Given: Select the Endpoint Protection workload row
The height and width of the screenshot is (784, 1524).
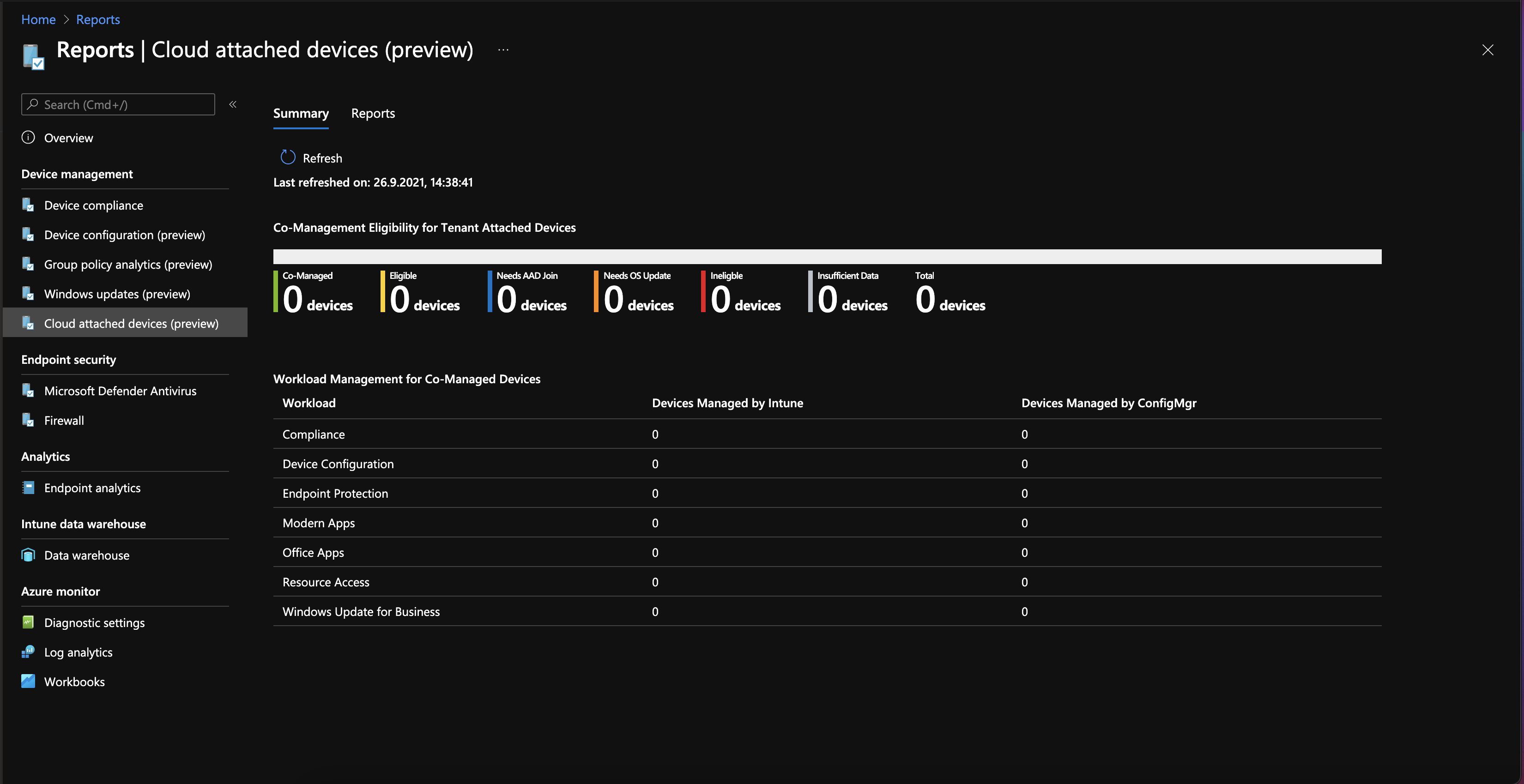Looking at the screenshot, I should click(x=827, y=493).
